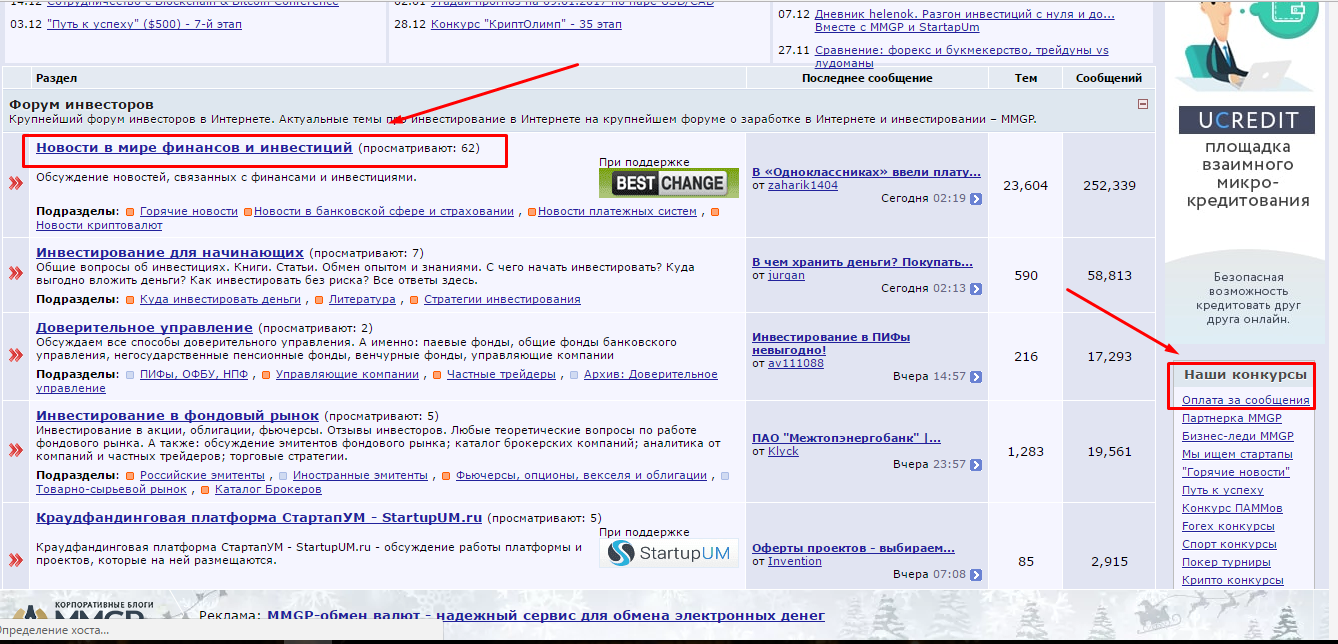Click the red arrows icon beside Инвестирование для начинающих
This screenshot has height=644, width=1338.
coord(16,273)
